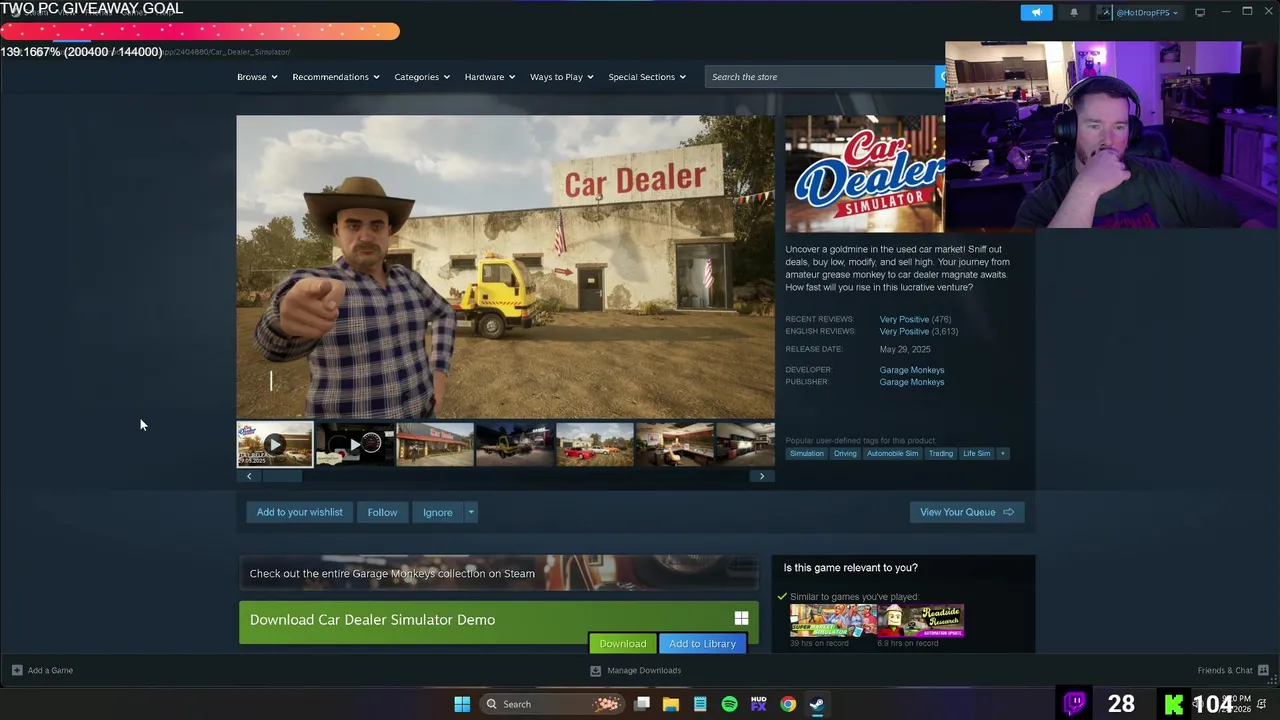This screenshot has width=1280, height=720.
Task: Click the Windows taskbar Search box
Action: [x=552, y=704]
